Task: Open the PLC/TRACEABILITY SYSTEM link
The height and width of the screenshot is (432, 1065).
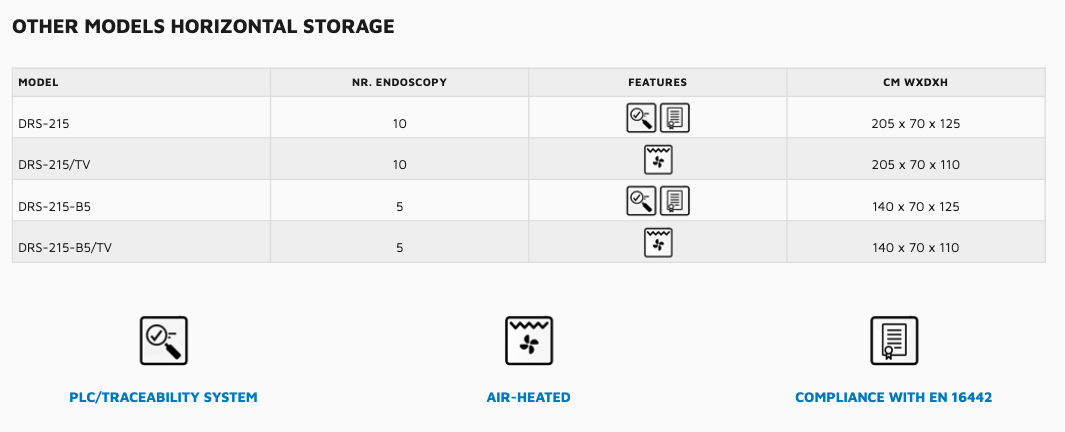Action: pos(163,397)
